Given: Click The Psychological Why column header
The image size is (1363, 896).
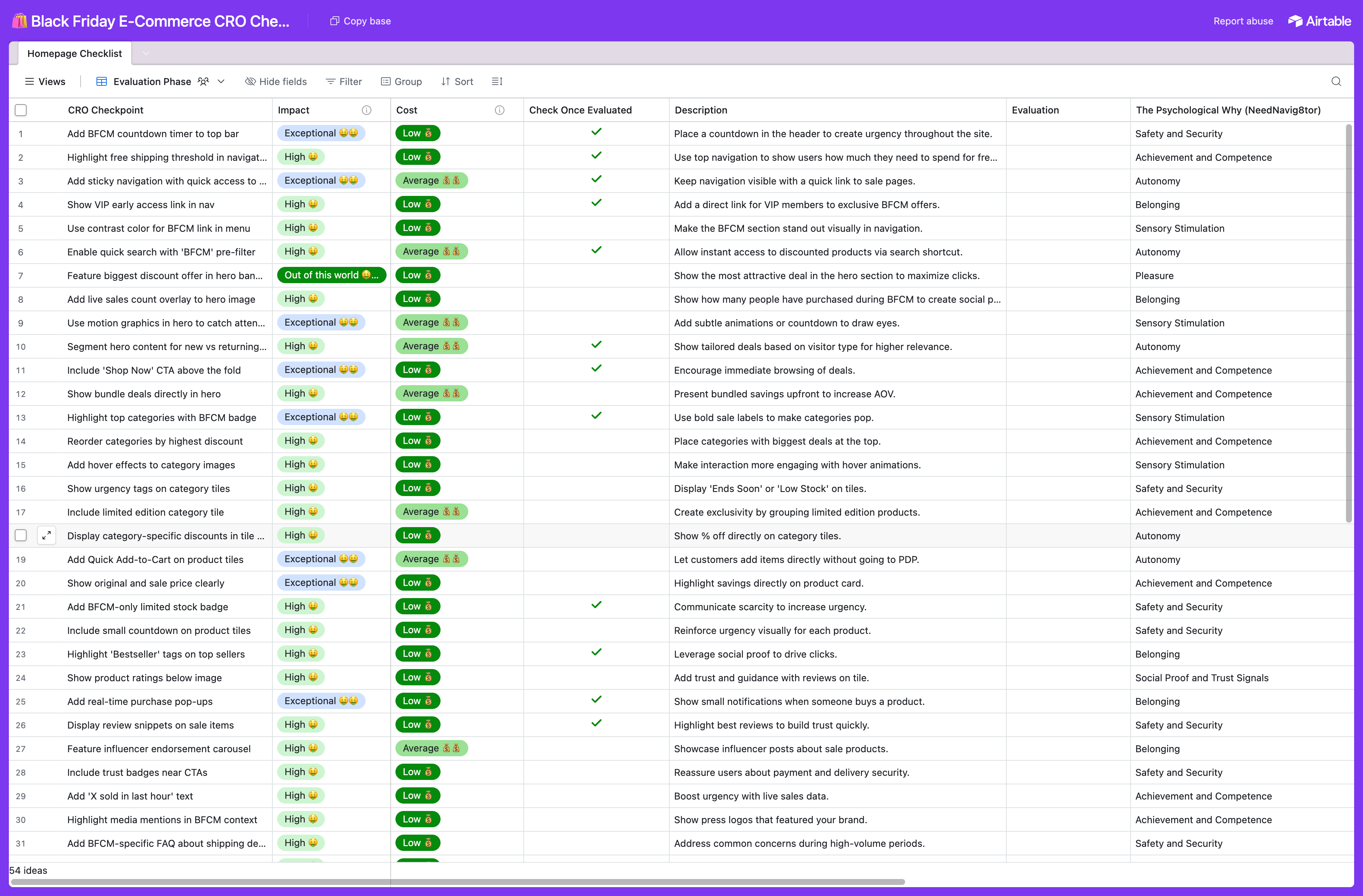Looking at the screenshot, I should pyautogui.click(x=1228, y=110).
